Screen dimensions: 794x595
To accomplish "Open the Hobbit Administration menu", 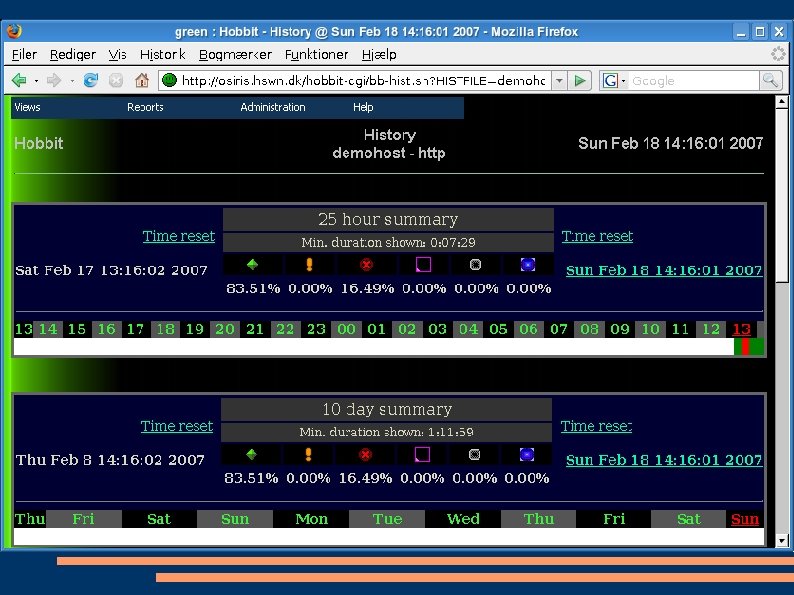I will tap(272, 107).
